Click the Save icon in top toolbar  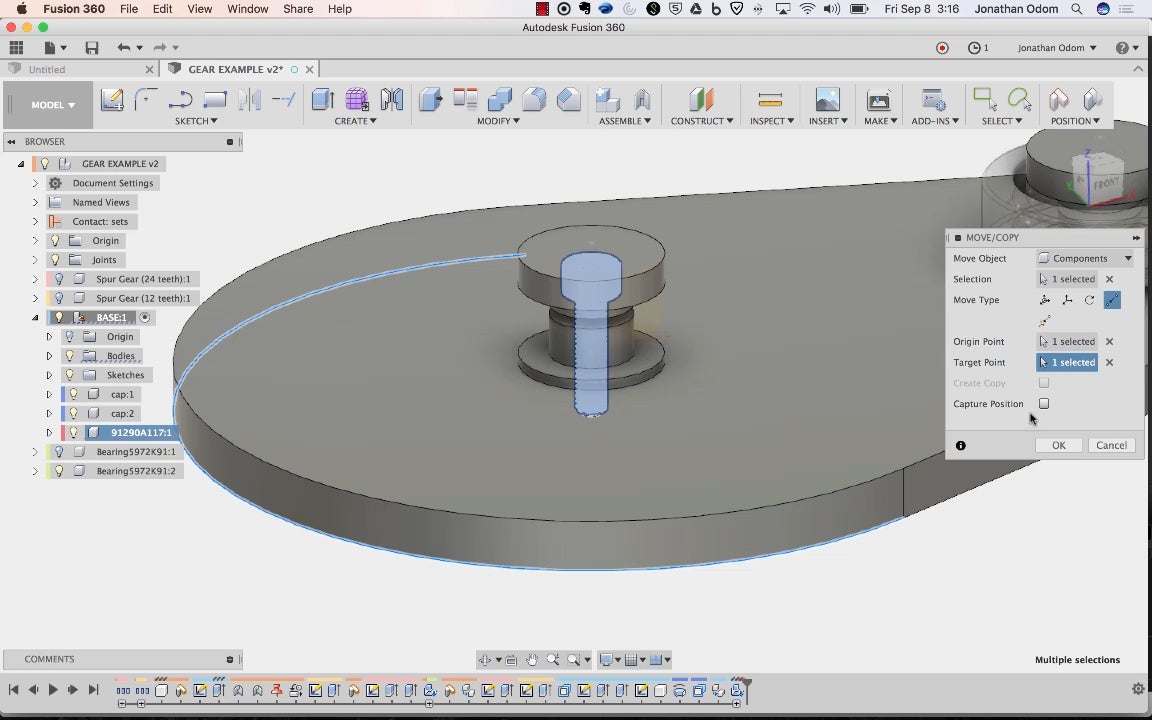coord(92,48)
